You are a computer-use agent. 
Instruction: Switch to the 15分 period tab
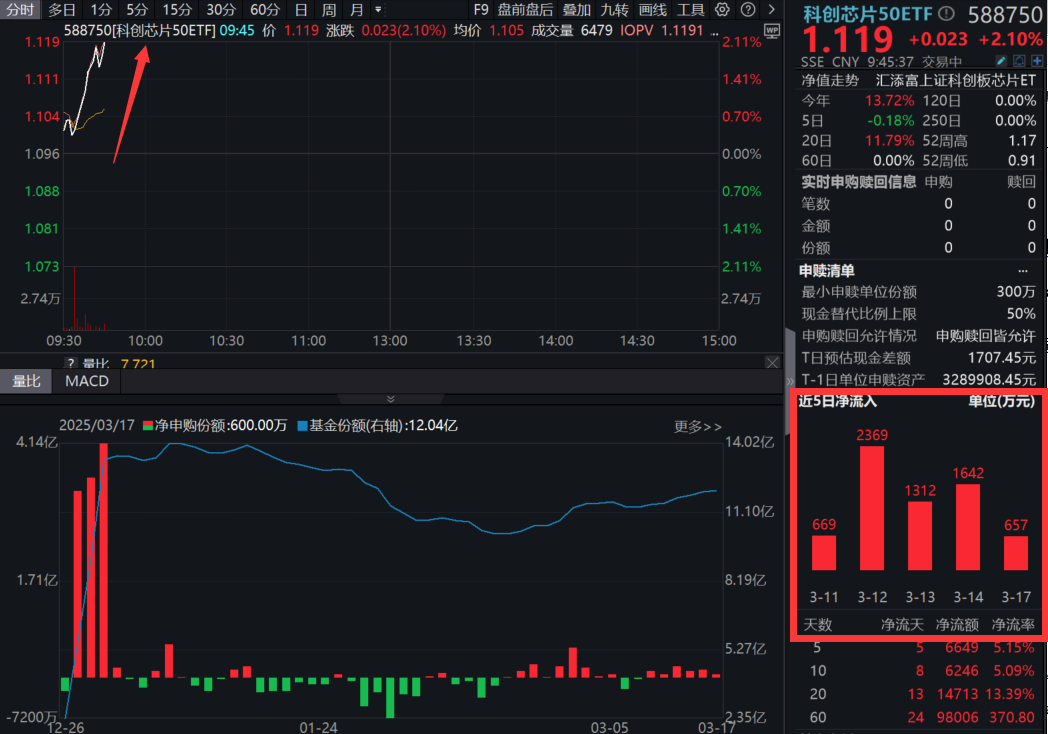[x=176, y=9]
